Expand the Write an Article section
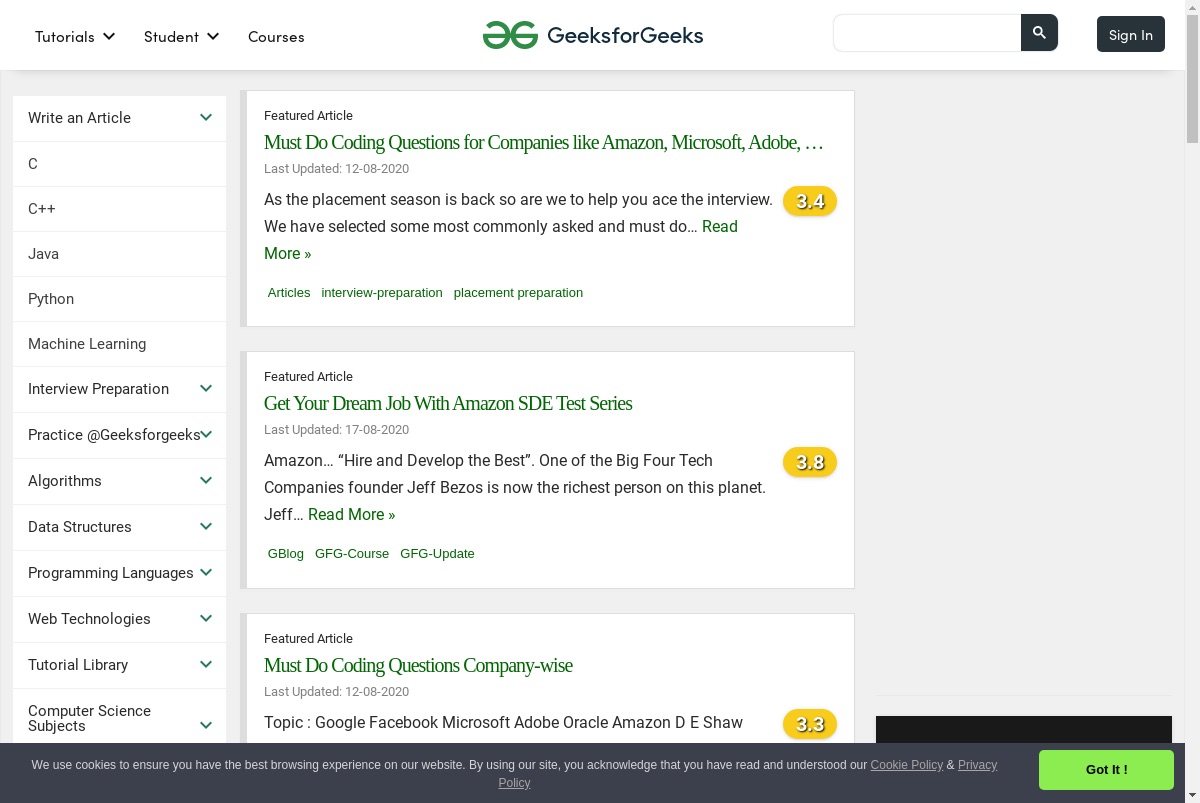Image resolution: width=1200 pixels, height=803 pixels. [x=119, y=118]
